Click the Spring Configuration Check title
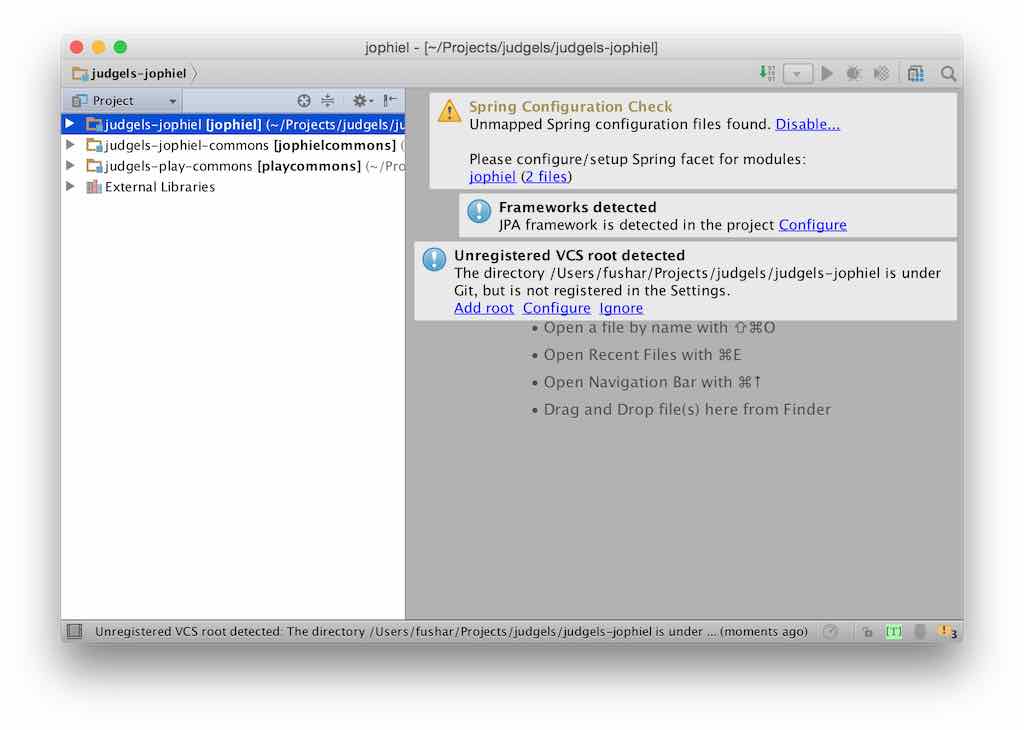The width and height of the screenshot is (1024, 730). pyautogui.click(x=570, y=106)
